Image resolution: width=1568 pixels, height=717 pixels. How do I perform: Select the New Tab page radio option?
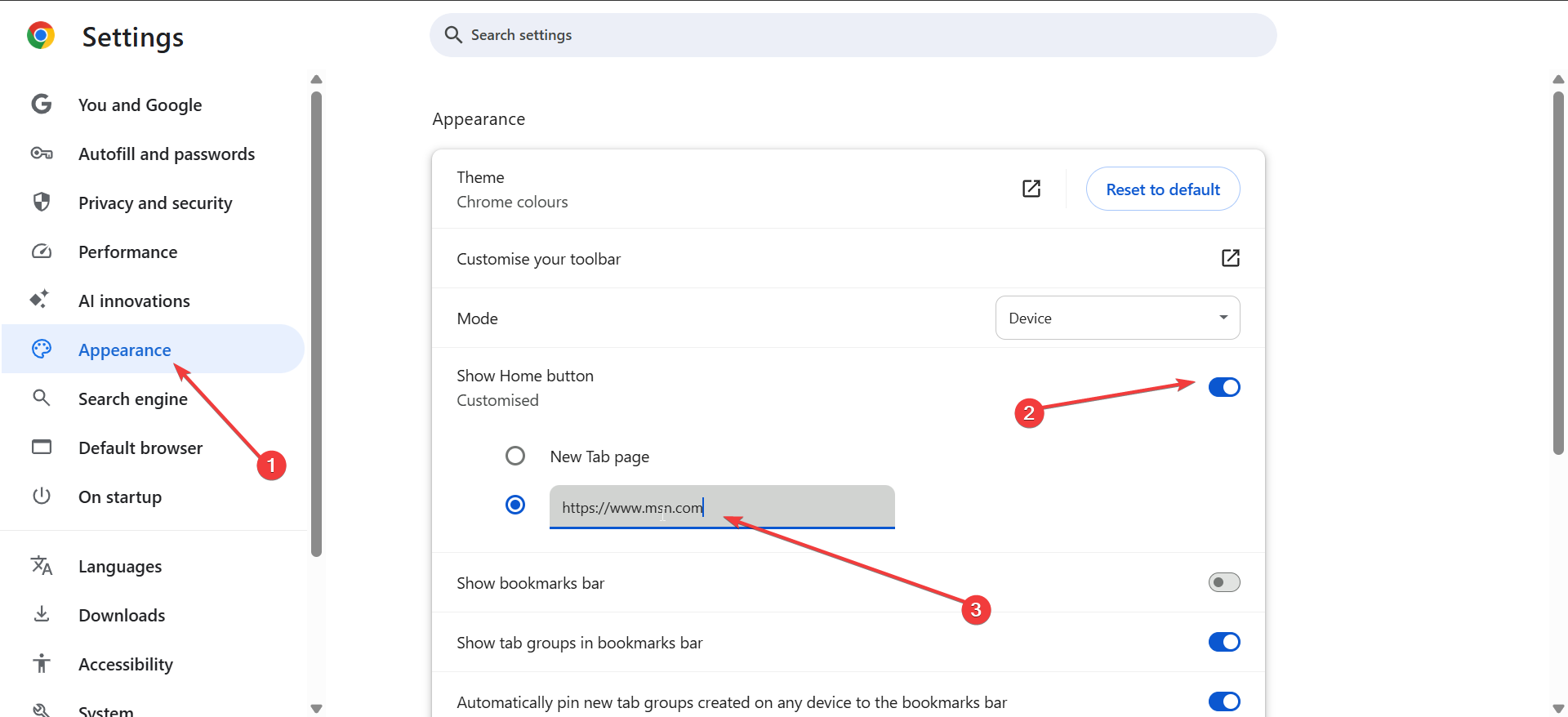click(x=515, y=456)
